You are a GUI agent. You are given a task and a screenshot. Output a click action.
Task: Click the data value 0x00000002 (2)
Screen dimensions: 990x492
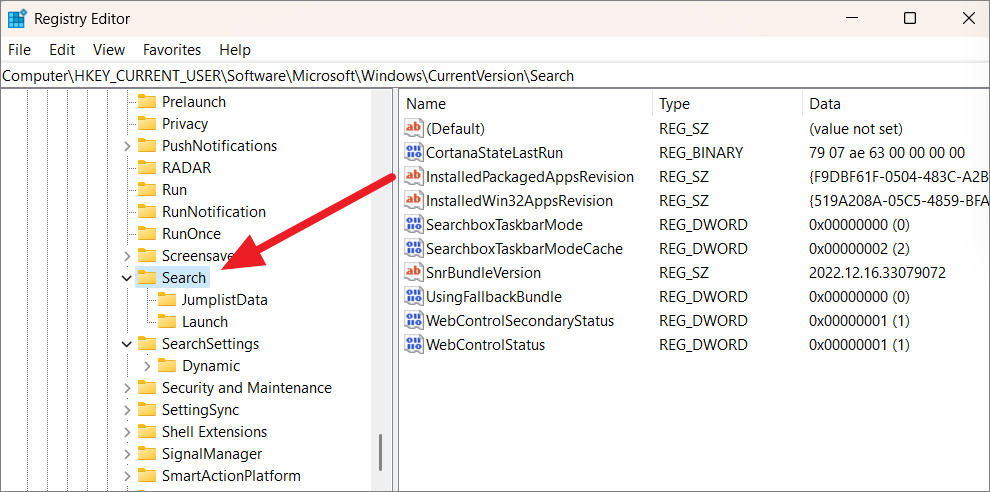(x=859, y=249)
